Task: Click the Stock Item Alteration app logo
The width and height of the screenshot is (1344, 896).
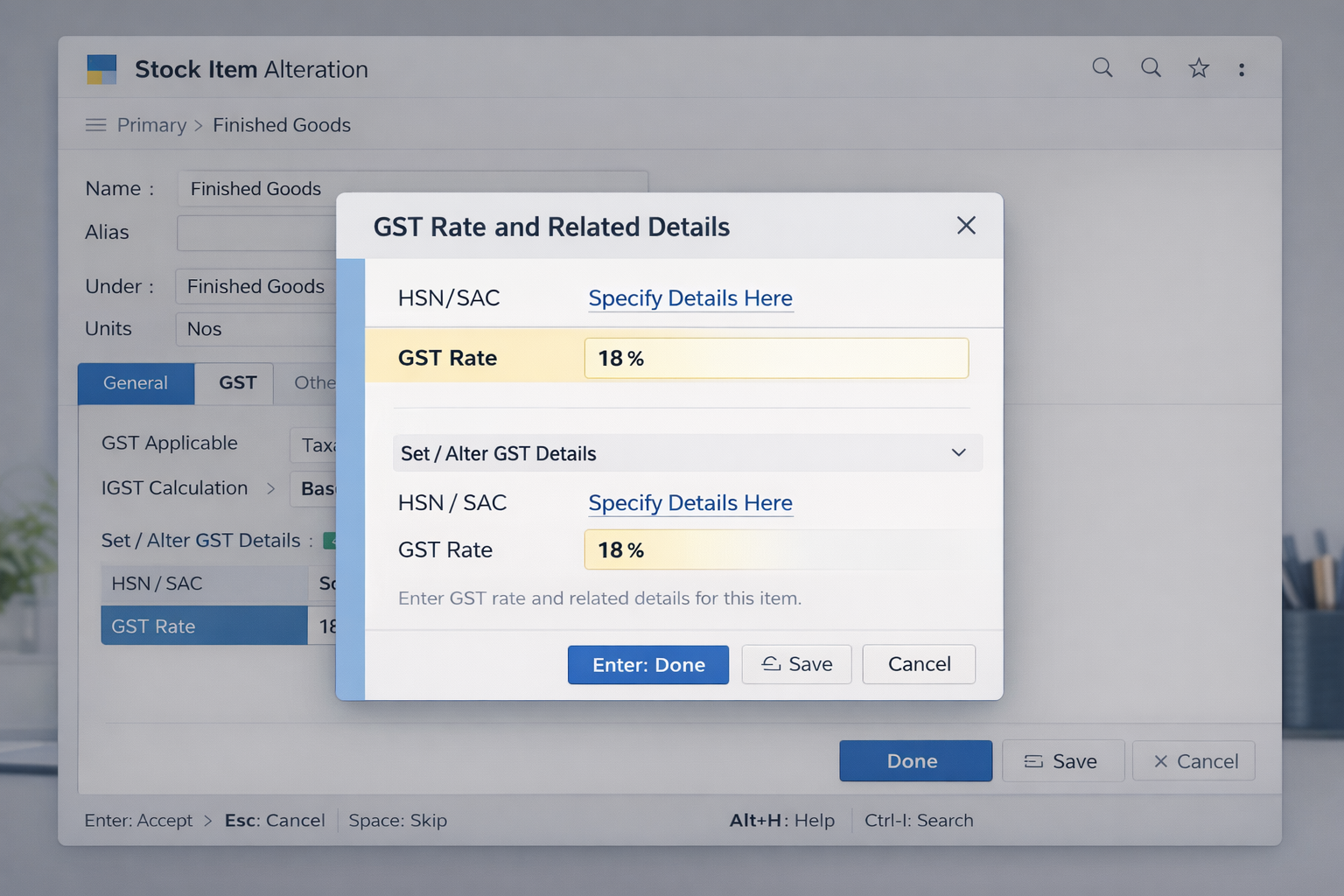Action: click(101, 68)
